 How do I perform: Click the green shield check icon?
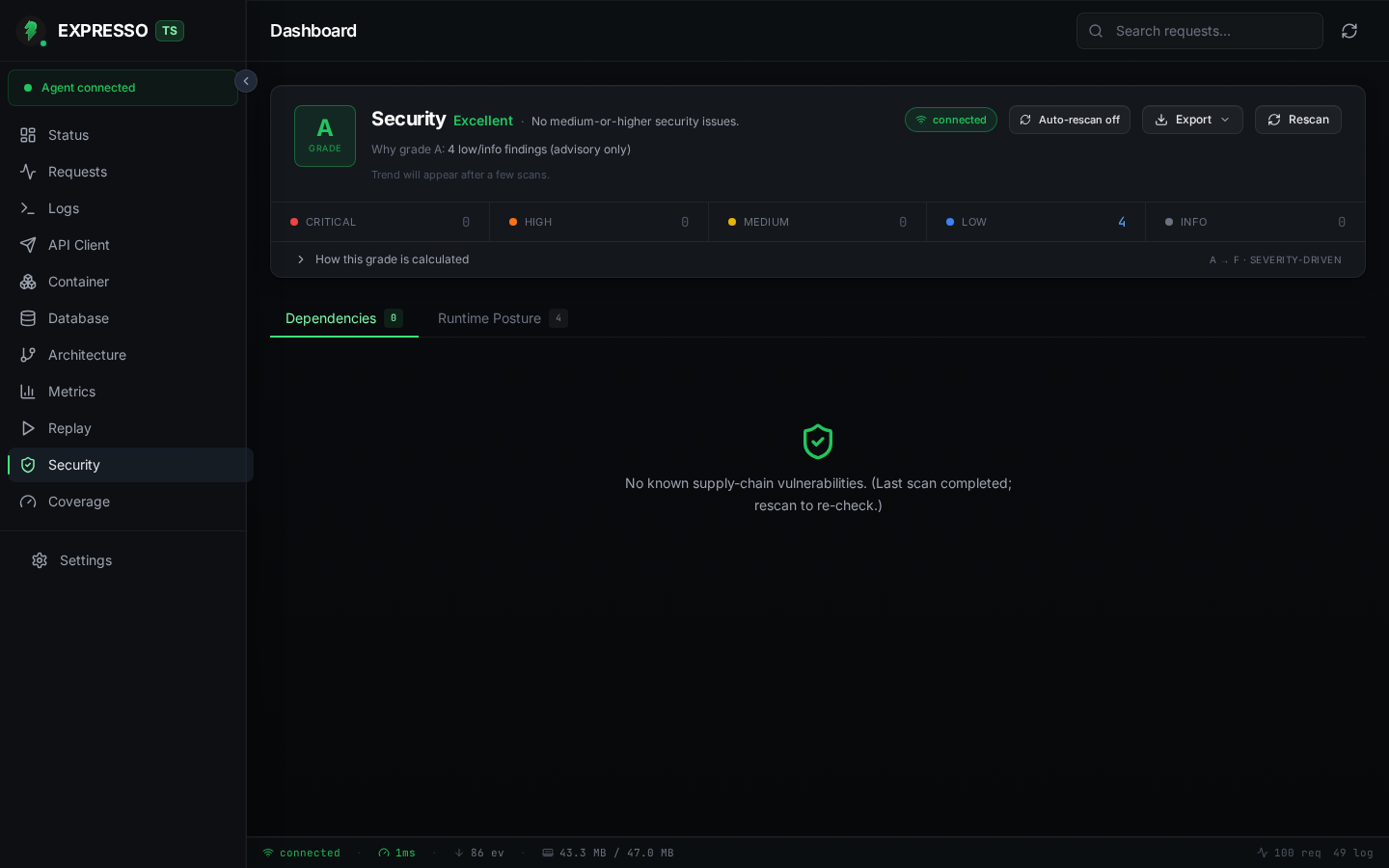(818, 442)
